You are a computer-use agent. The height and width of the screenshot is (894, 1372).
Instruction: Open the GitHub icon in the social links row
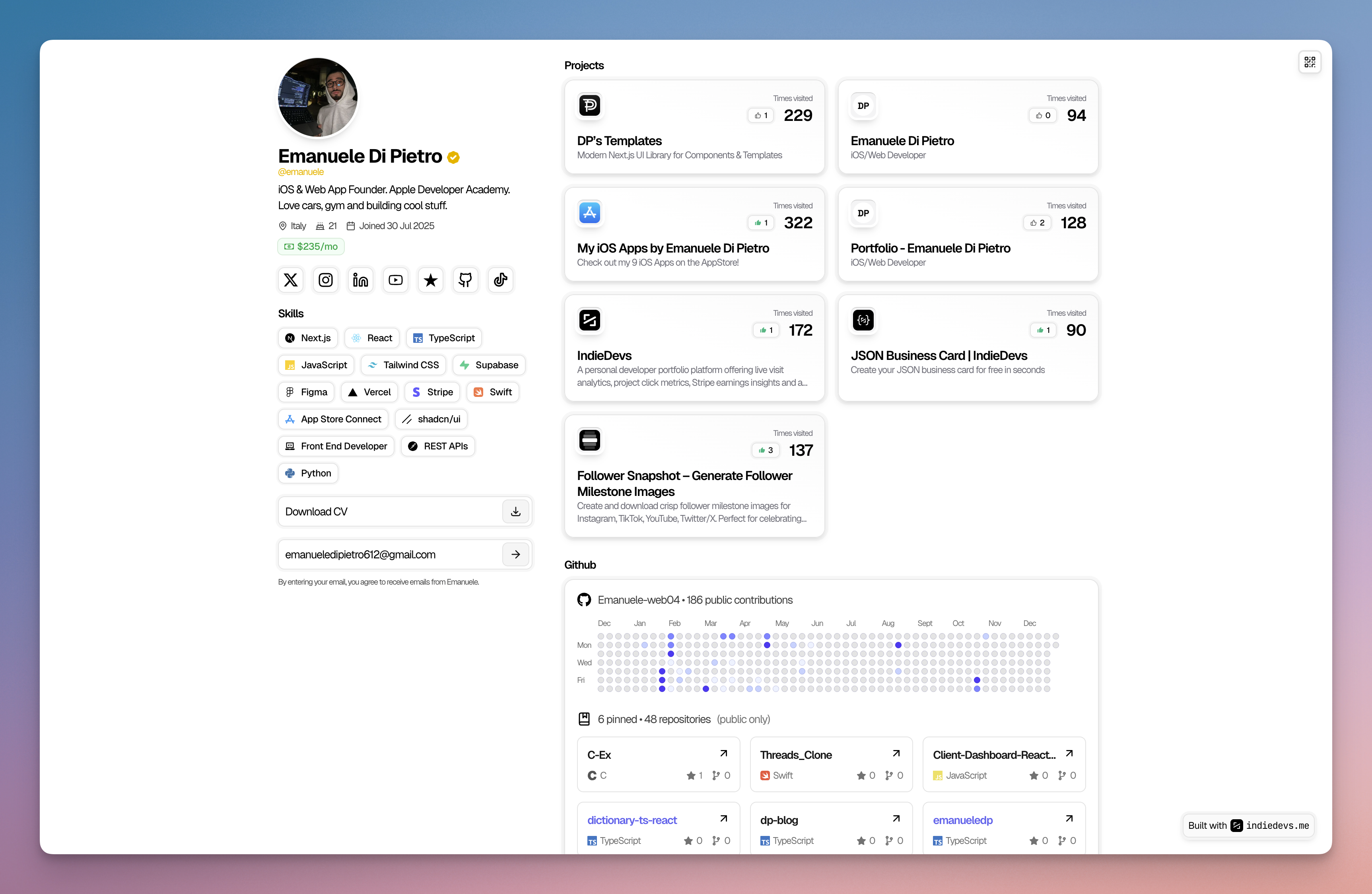pos(465,280)
